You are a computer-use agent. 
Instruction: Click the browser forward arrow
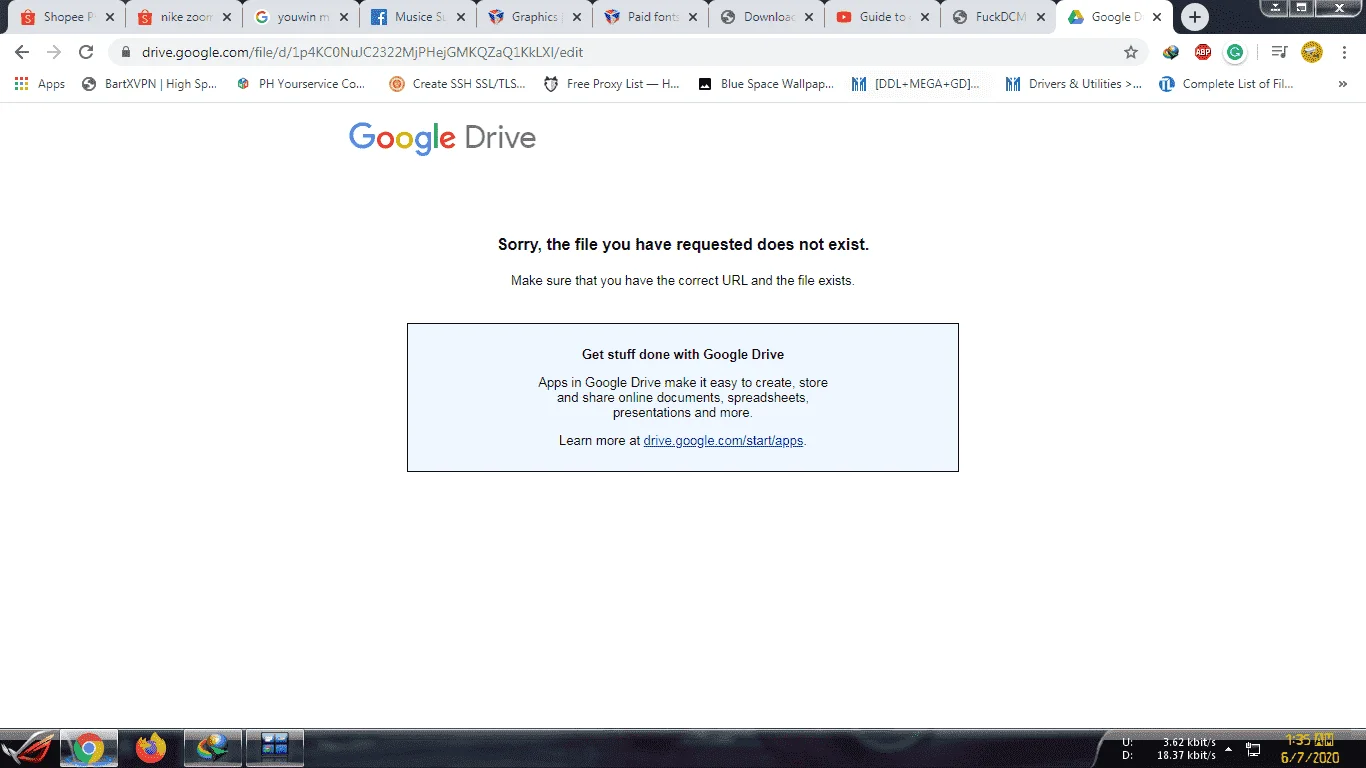click(54, 52)
